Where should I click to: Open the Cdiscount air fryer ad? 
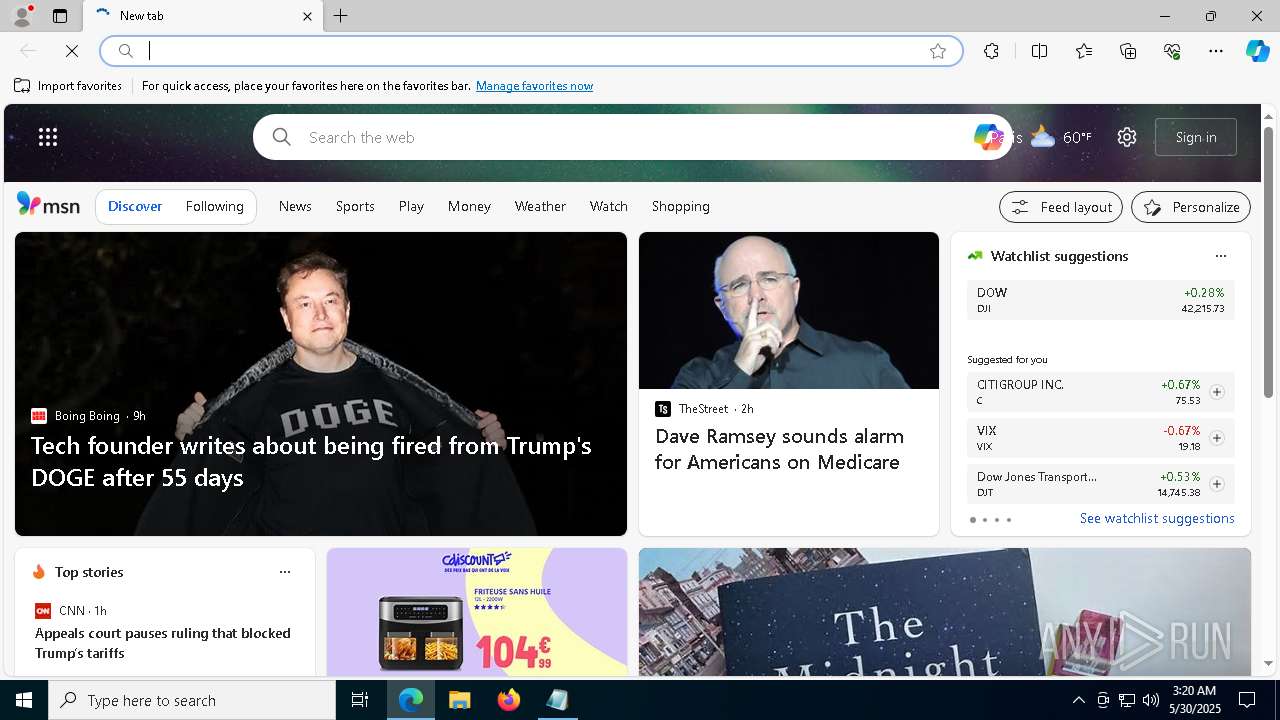(477, 612)
